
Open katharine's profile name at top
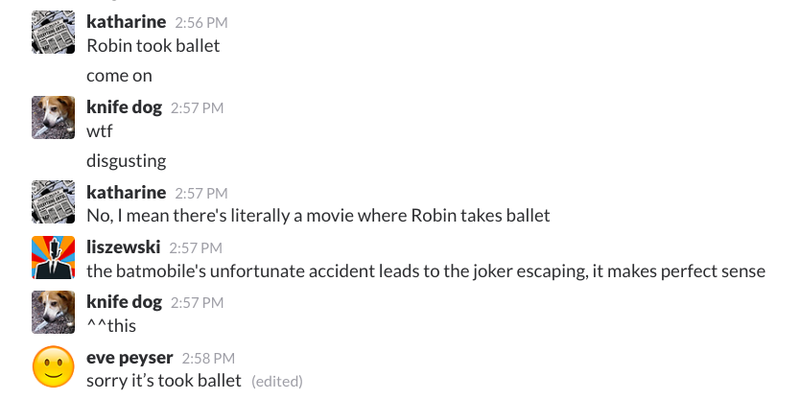(126, 22)
